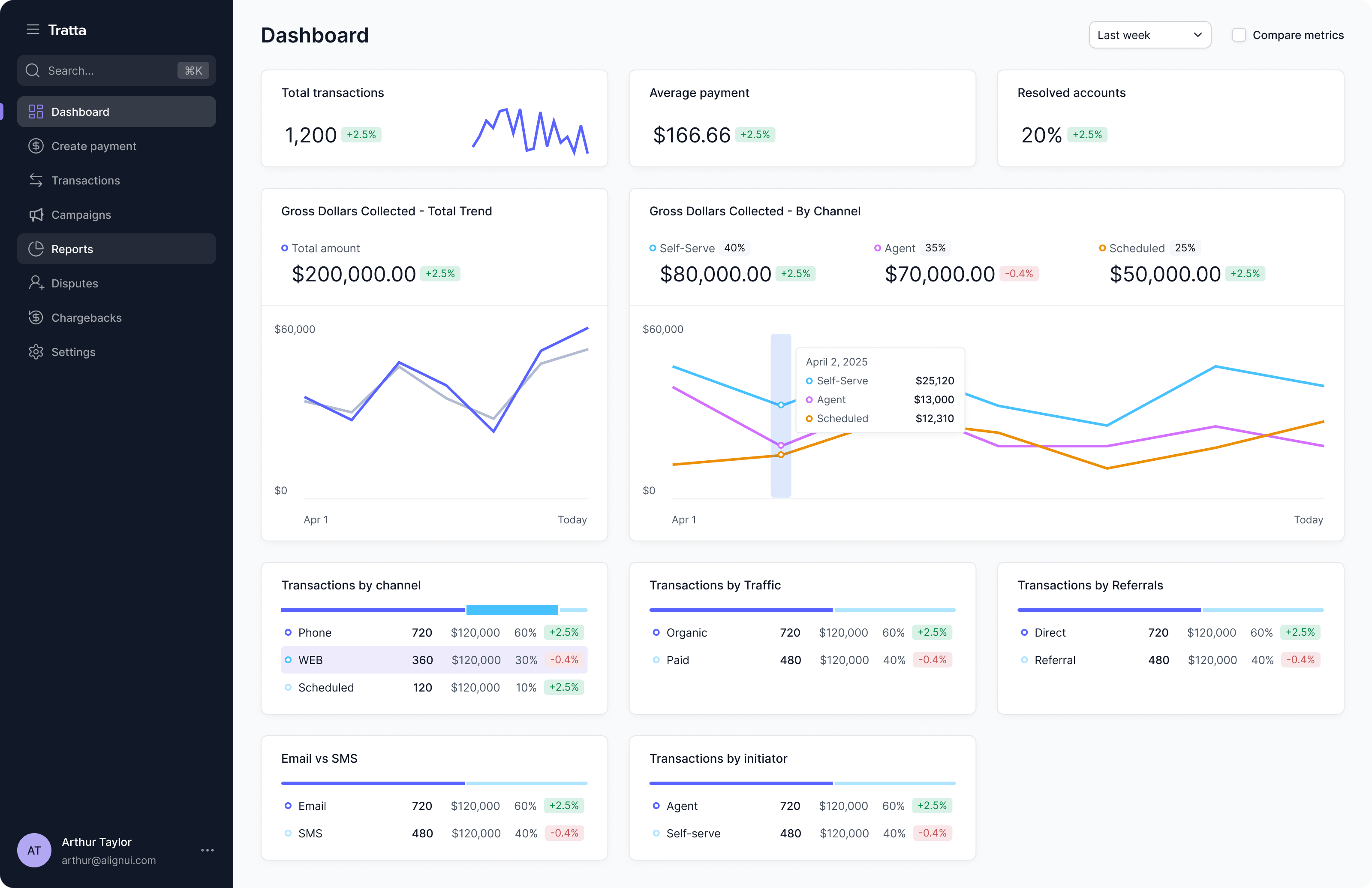The width and height of the screenshot is (1372, 888).
Task: Click the Reports pie chart icon
Action: [36, 249]
